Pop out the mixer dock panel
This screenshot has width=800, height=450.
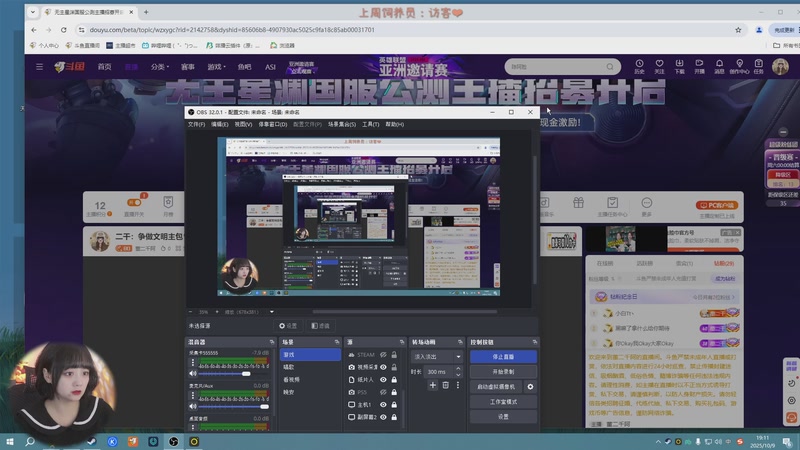click(x=272, y=342)
